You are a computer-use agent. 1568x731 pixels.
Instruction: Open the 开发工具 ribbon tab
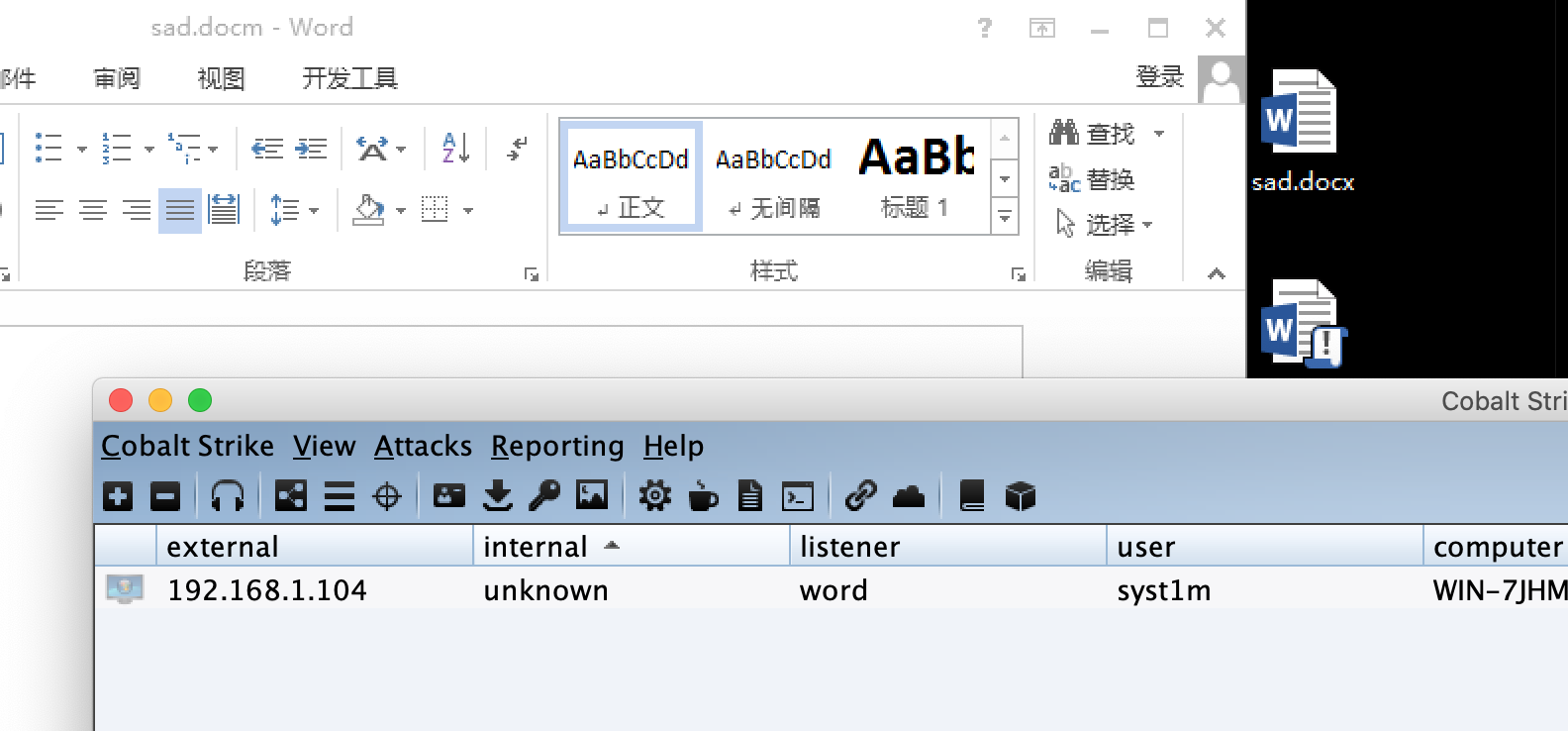point(349,78)
